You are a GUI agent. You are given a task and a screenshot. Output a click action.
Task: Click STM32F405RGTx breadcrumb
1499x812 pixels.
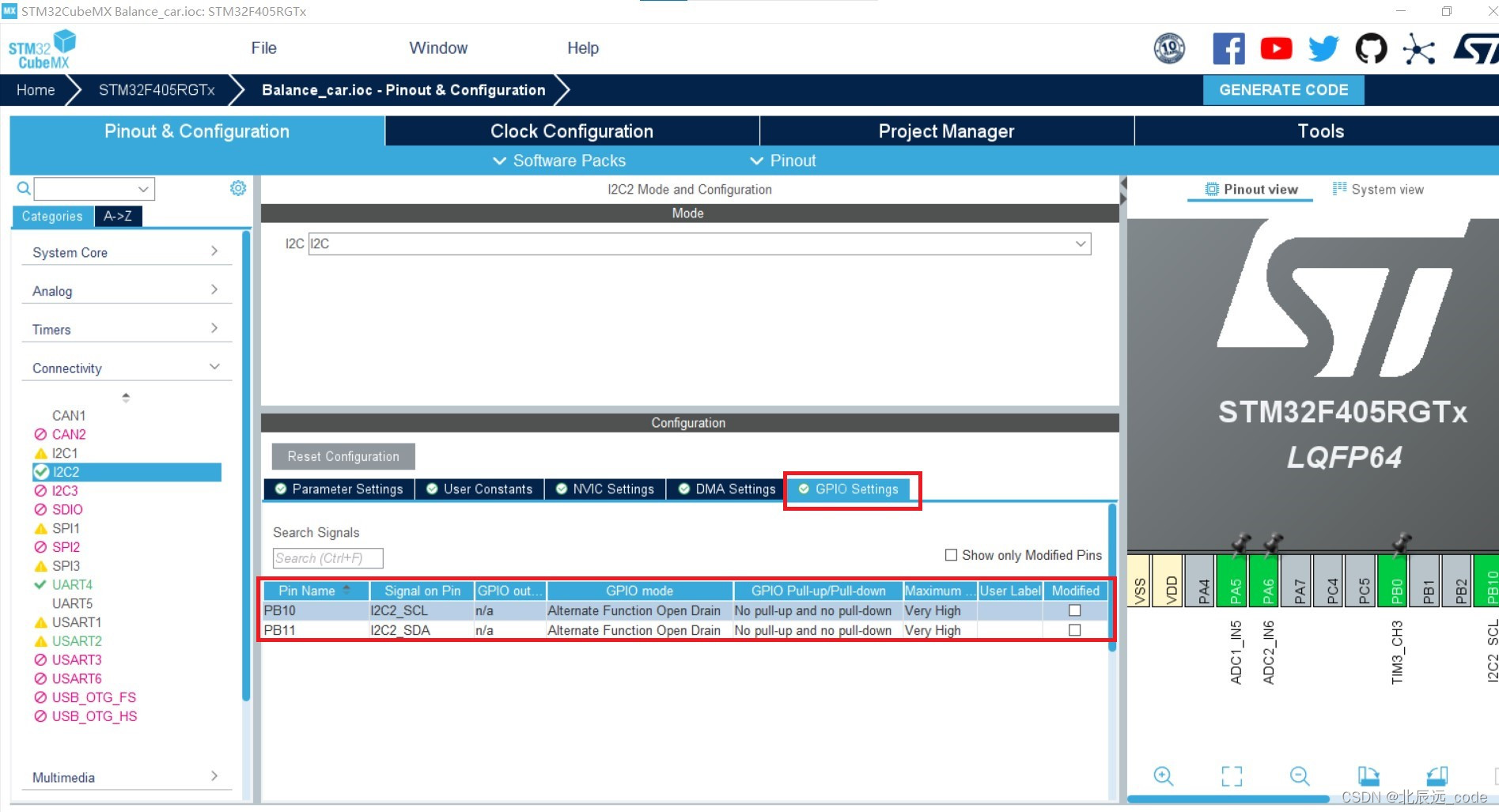(157, 90)
